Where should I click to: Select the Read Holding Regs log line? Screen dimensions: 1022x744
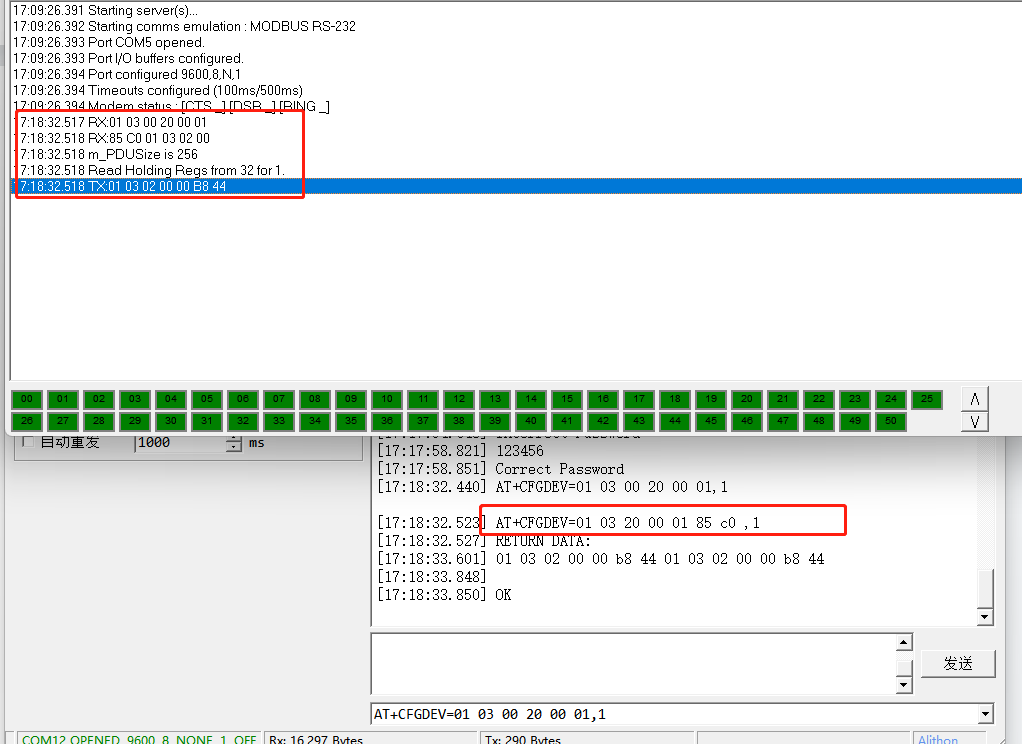pyautogui.click(x=153, y=170)
